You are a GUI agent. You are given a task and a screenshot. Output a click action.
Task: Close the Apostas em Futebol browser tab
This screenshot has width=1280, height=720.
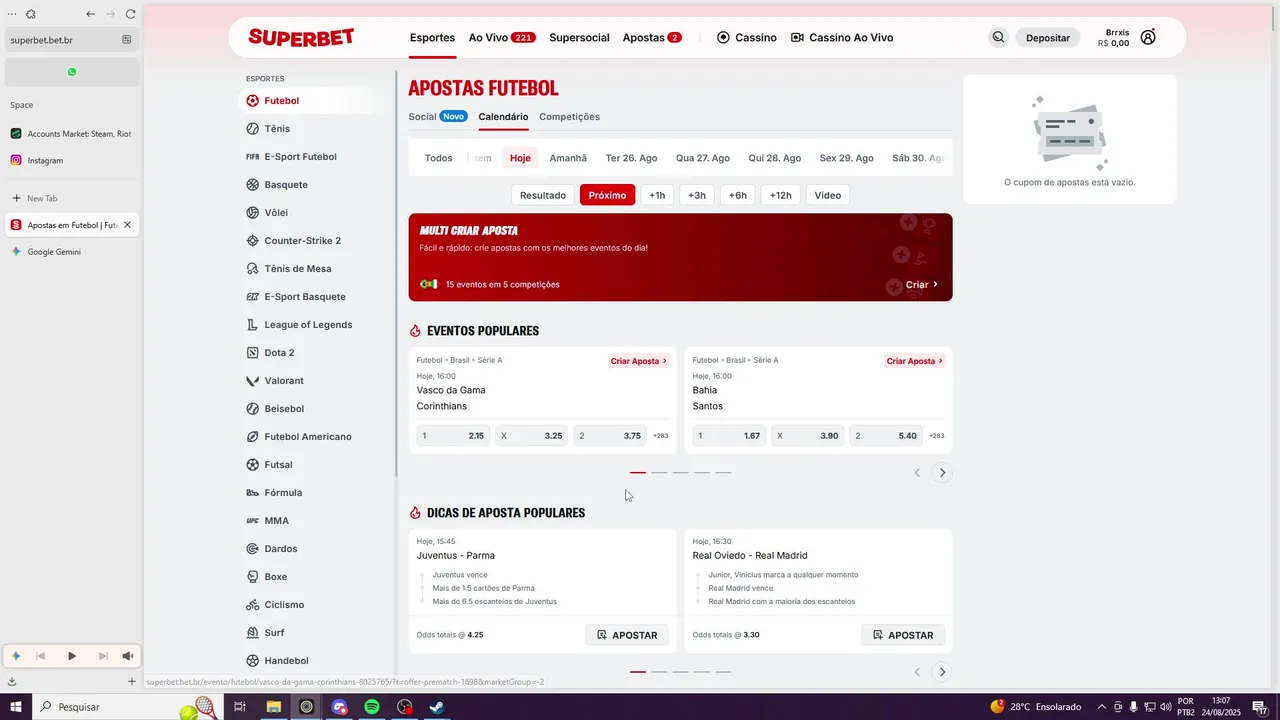point(127,225)
